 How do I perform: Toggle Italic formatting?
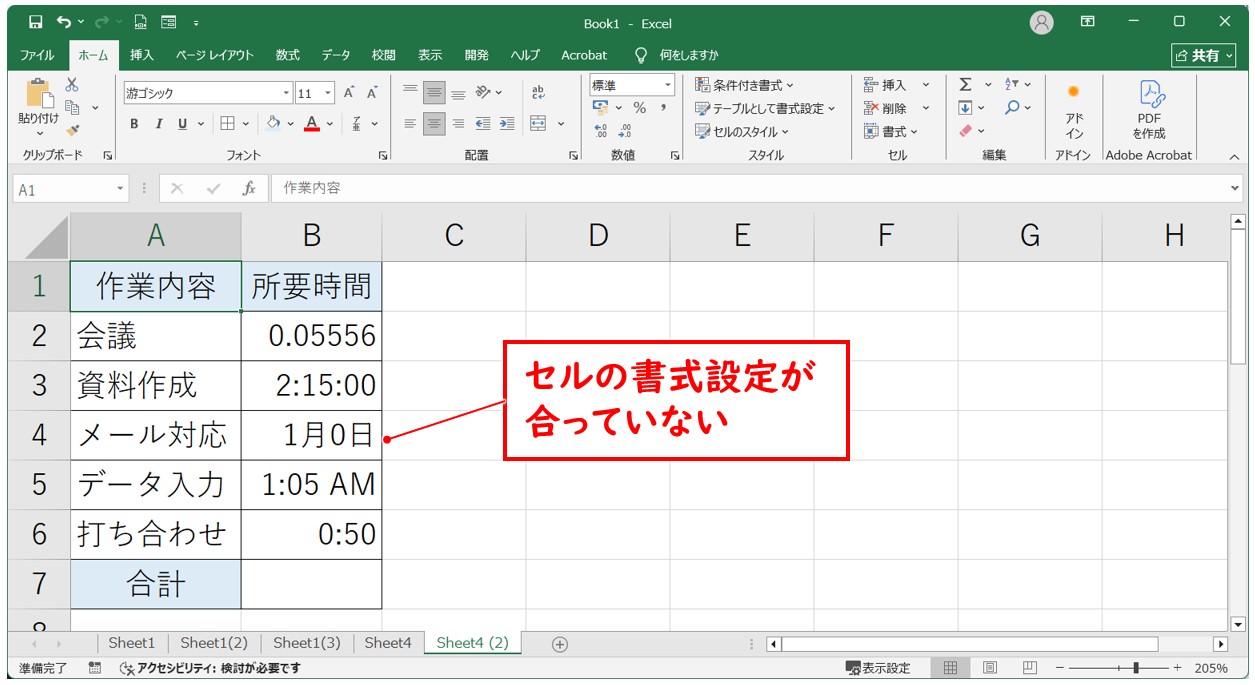pyautogui.click(x=158, y=124)
